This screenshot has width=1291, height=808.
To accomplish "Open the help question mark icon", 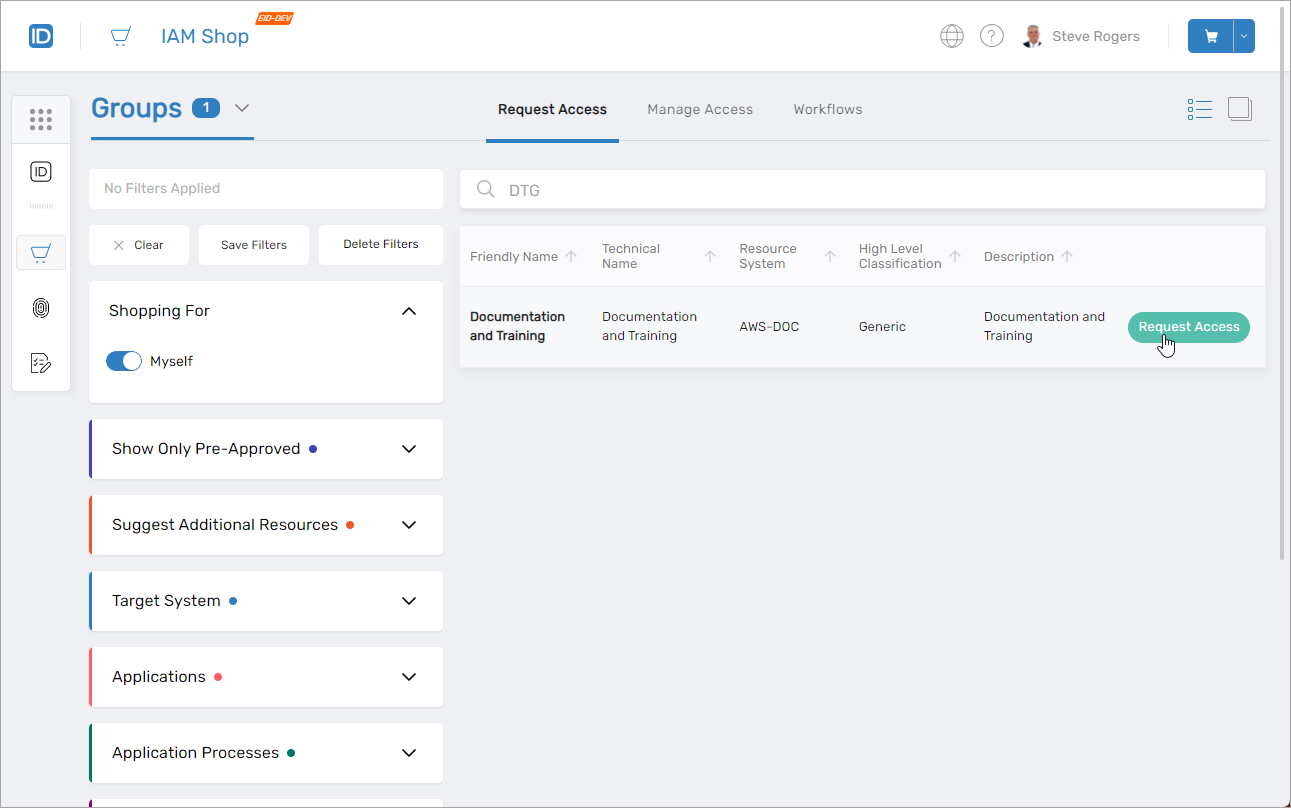I will pos(991,36).
